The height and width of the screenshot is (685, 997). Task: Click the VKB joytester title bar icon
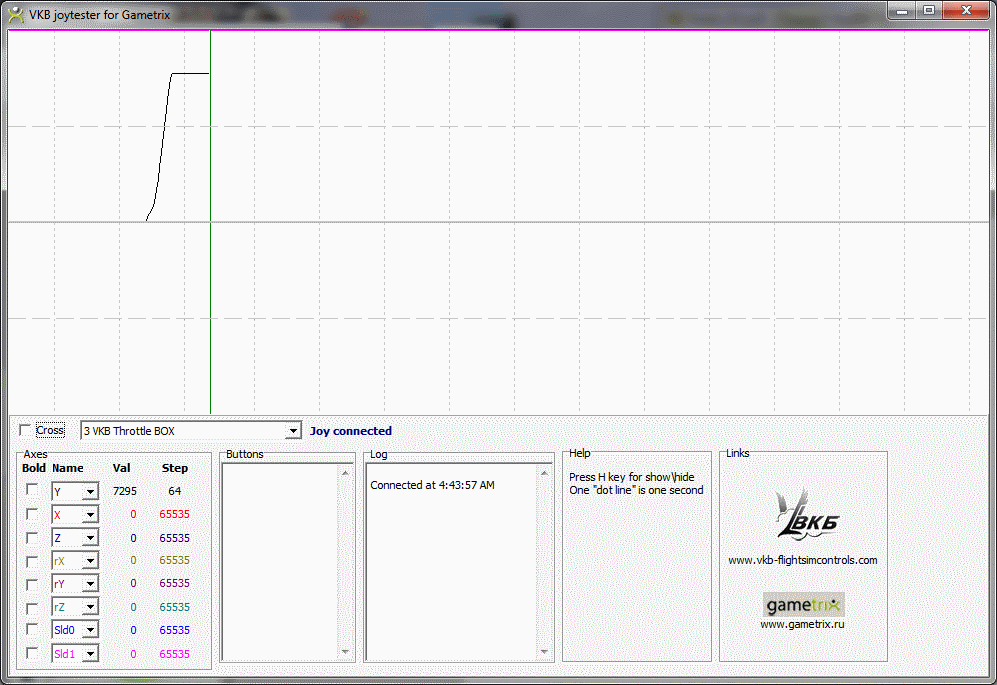(x=16, y=14)
